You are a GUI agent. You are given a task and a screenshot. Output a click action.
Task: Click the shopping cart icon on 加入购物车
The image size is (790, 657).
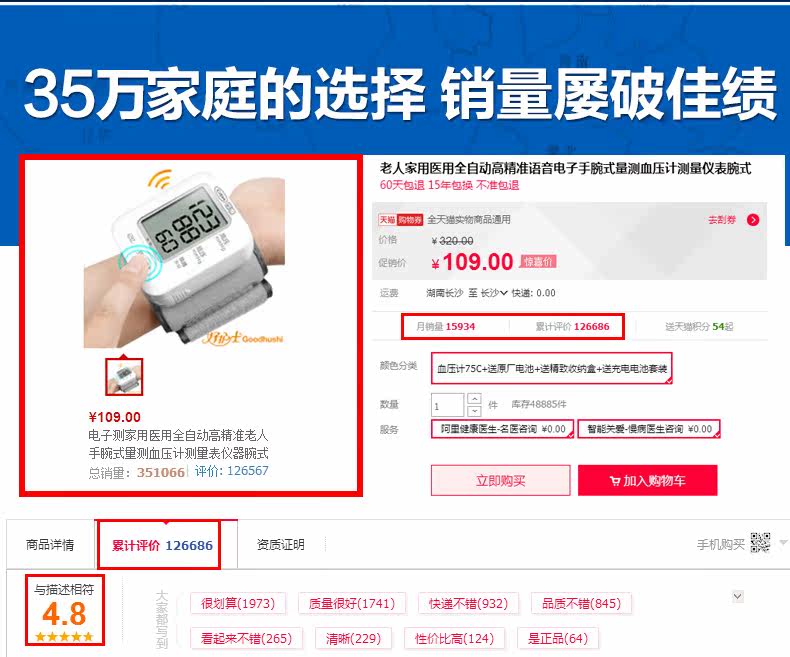(614, 481)
